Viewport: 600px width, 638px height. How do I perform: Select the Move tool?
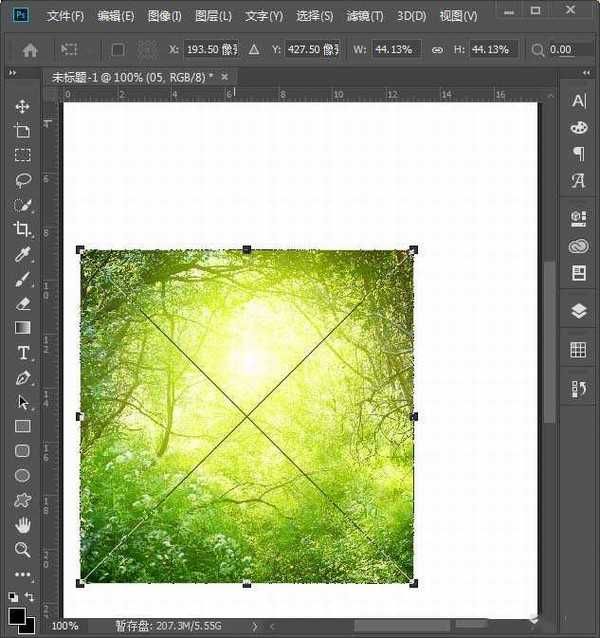[x=22, y=106]
